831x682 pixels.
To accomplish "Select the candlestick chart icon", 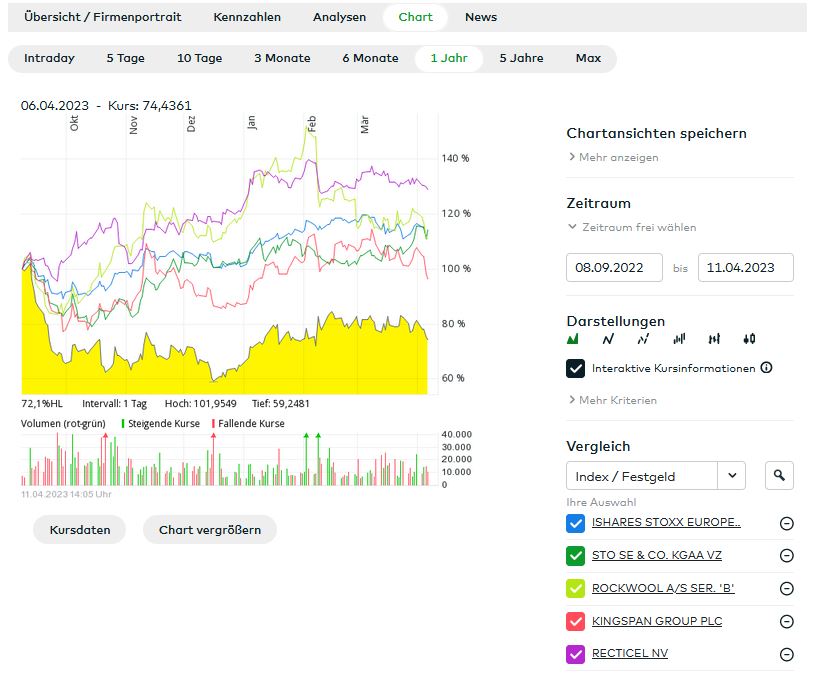I will [750, 339].
